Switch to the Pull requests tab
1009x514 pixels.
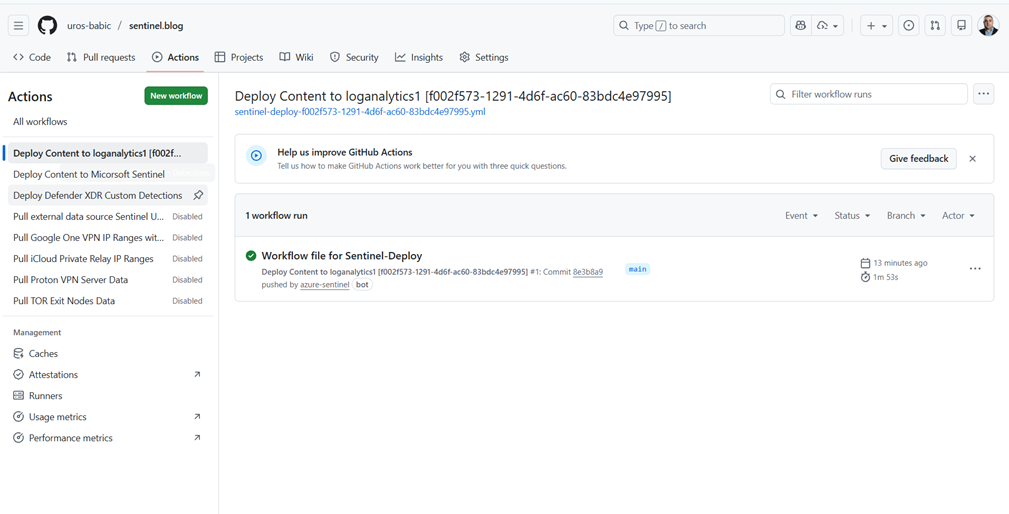[100, 58]
